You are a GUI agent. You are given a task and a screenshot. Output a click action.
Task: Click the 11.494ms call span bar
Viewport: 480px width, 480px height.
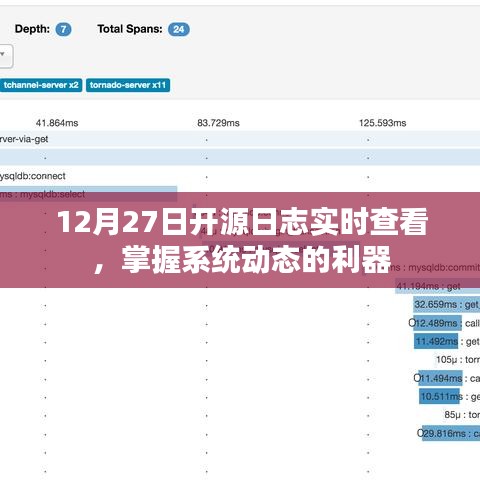click(x=441, y=378)
